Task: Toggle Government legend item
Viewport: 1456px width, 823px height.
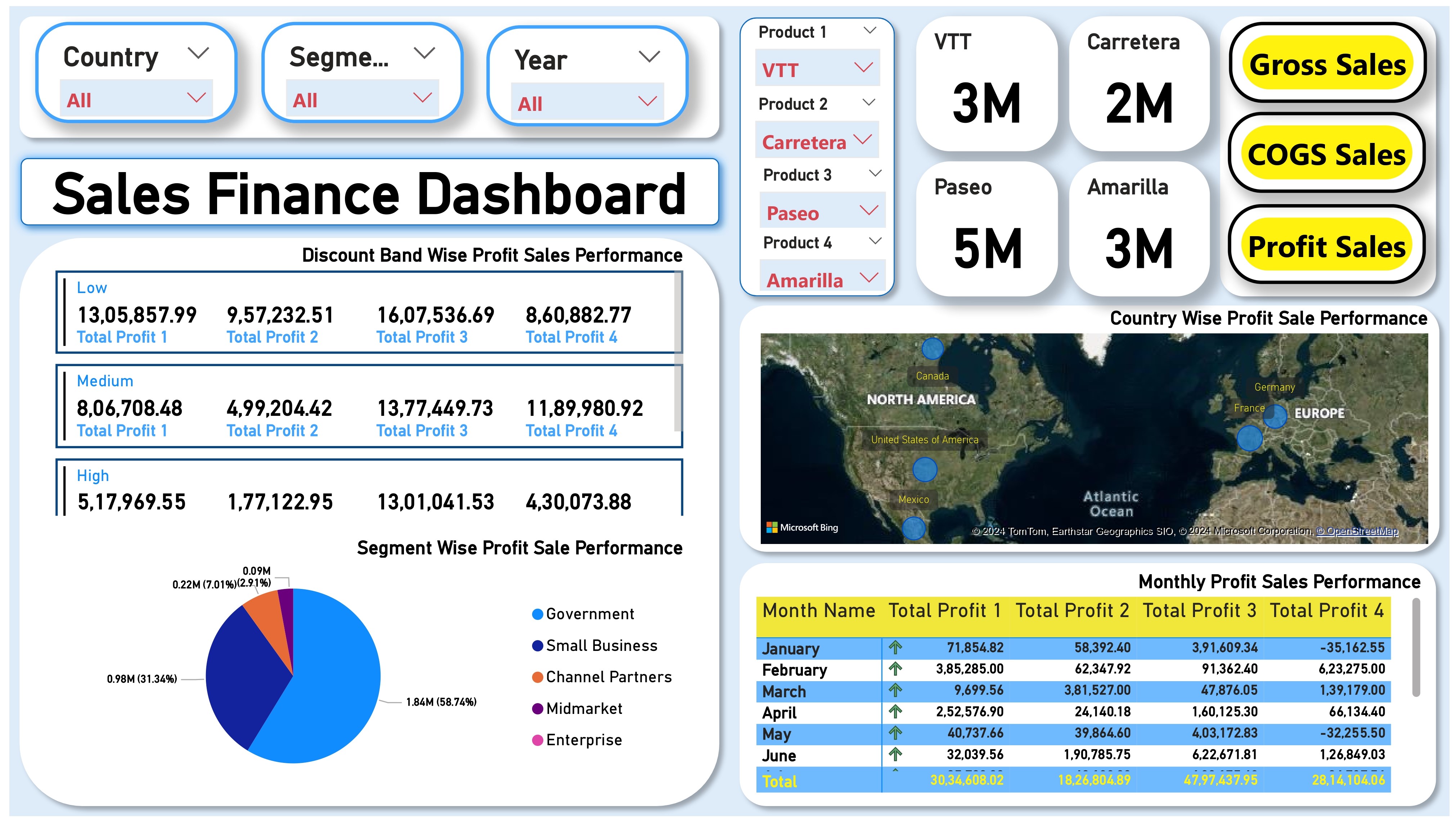Action: coord(583,614)
